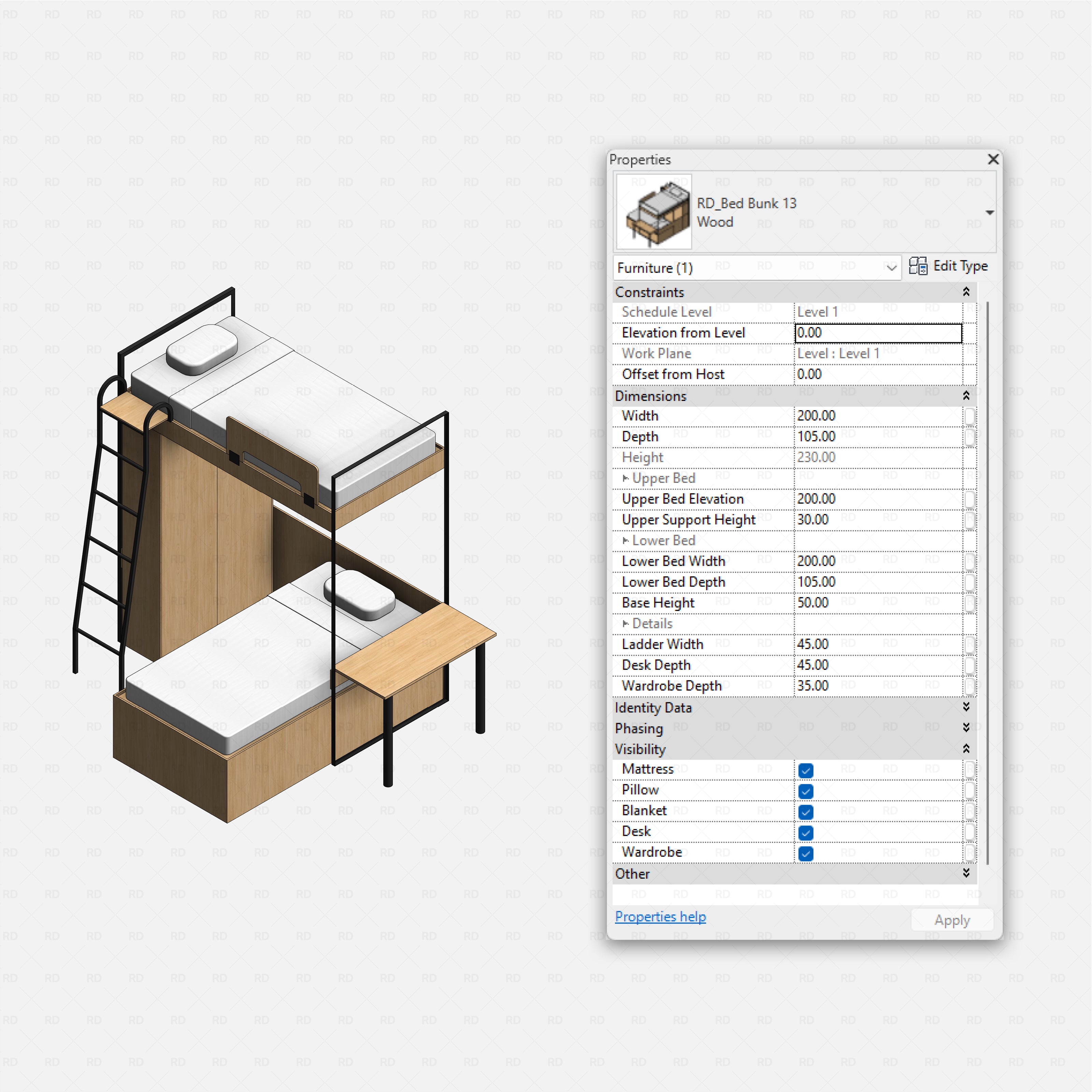The height and width of the screenshot is (1092, 1092).
Task: Click the Properties help link
Action: point(660,917)
